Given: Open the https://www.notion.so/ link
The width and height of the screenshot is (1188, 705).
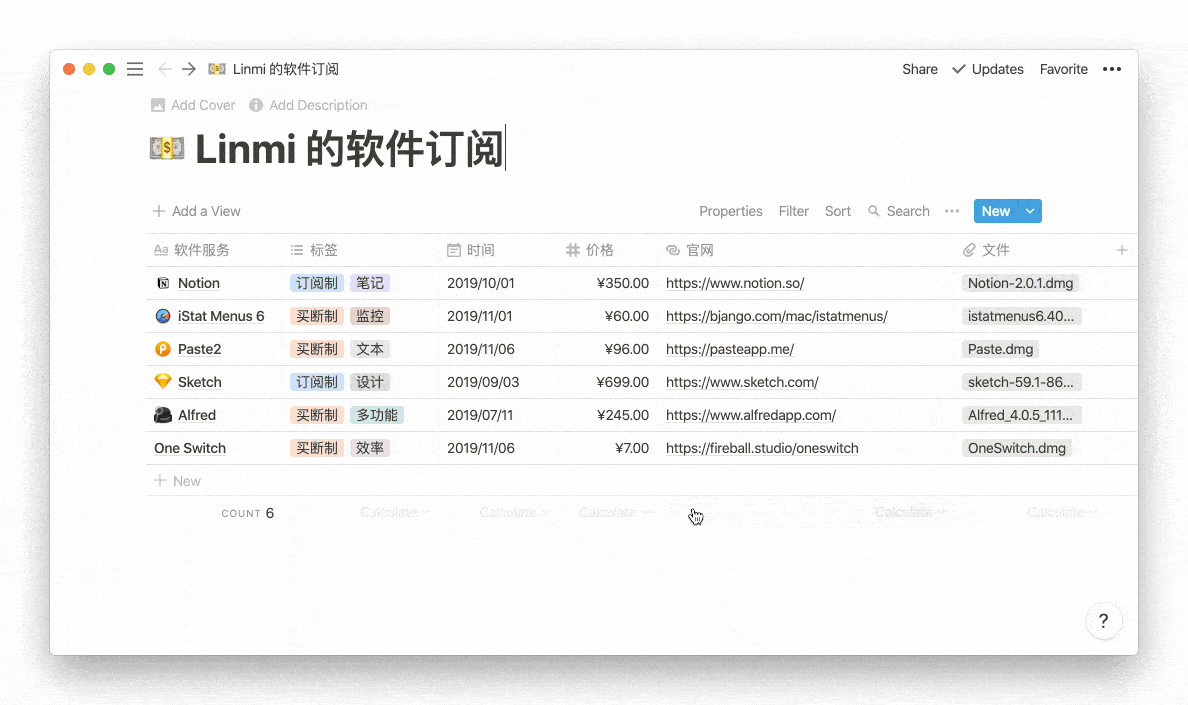Looking at the screenshot, I should [x=735, y=283].
